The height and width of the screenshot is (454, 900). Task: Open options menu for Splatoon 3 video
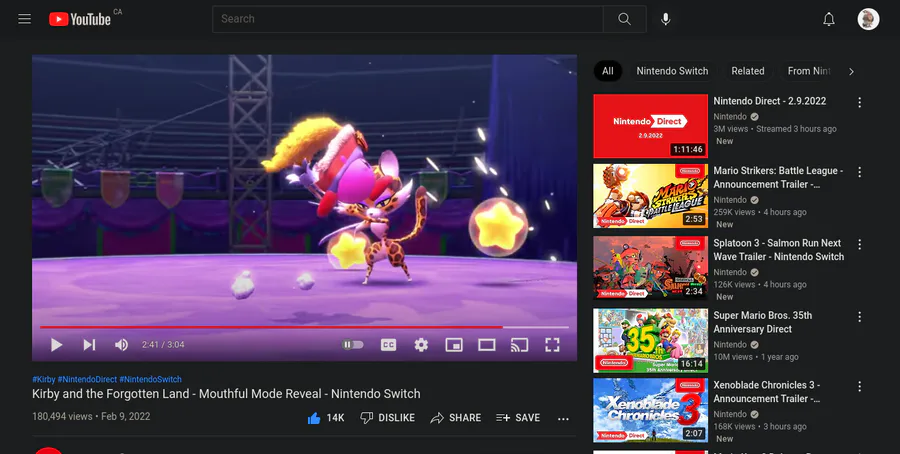[x=859, y=245]
